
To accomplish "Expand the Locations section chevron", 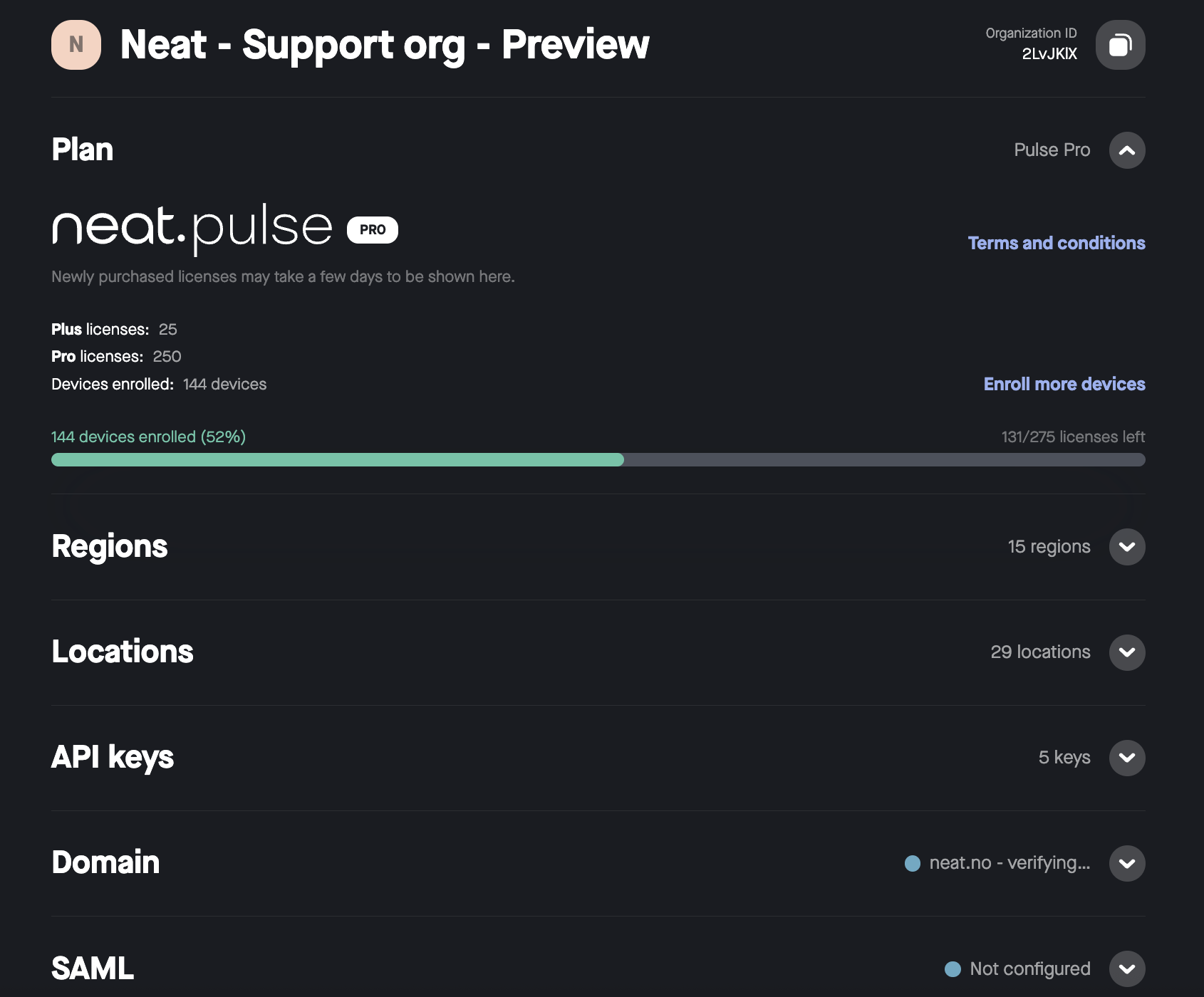I will tap(1127, 652).
